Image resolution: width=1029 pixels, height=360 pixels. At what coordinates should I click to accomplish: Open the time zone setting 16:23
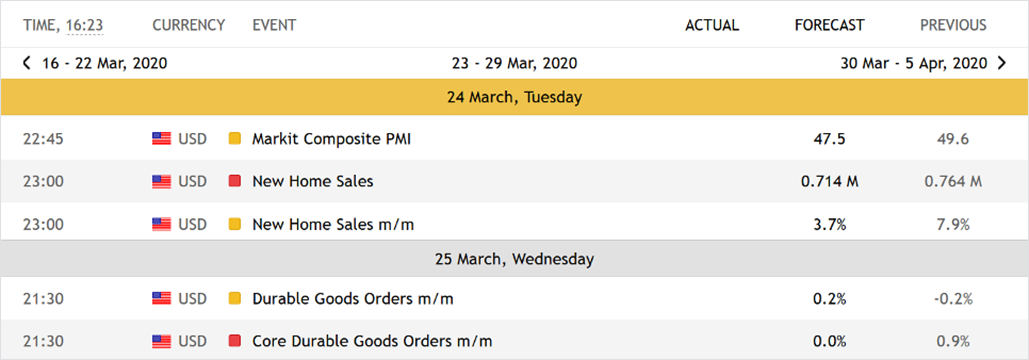84,26
